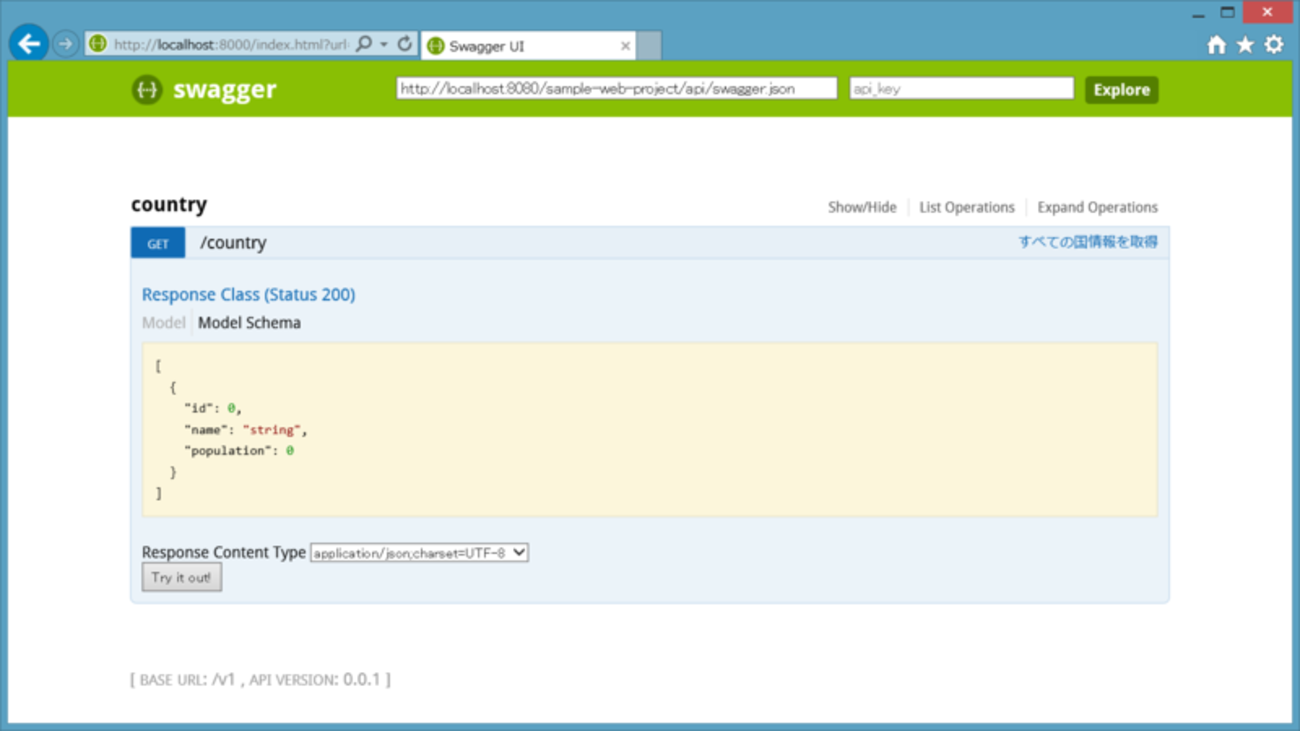
Task: Reload the page with the refresh icon
Action: 404,44
